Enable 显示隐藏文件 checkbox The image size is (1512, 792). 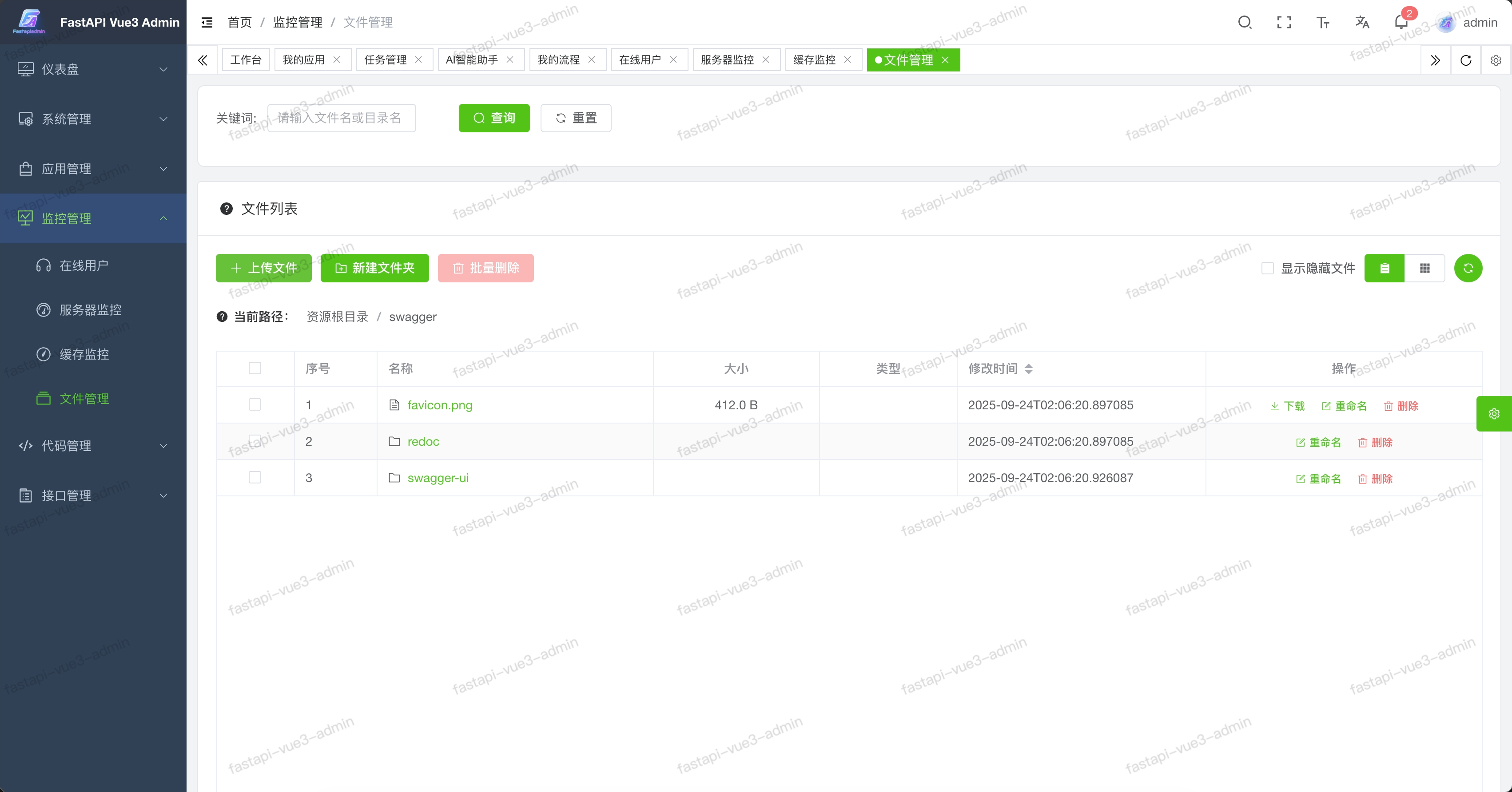1269,268
